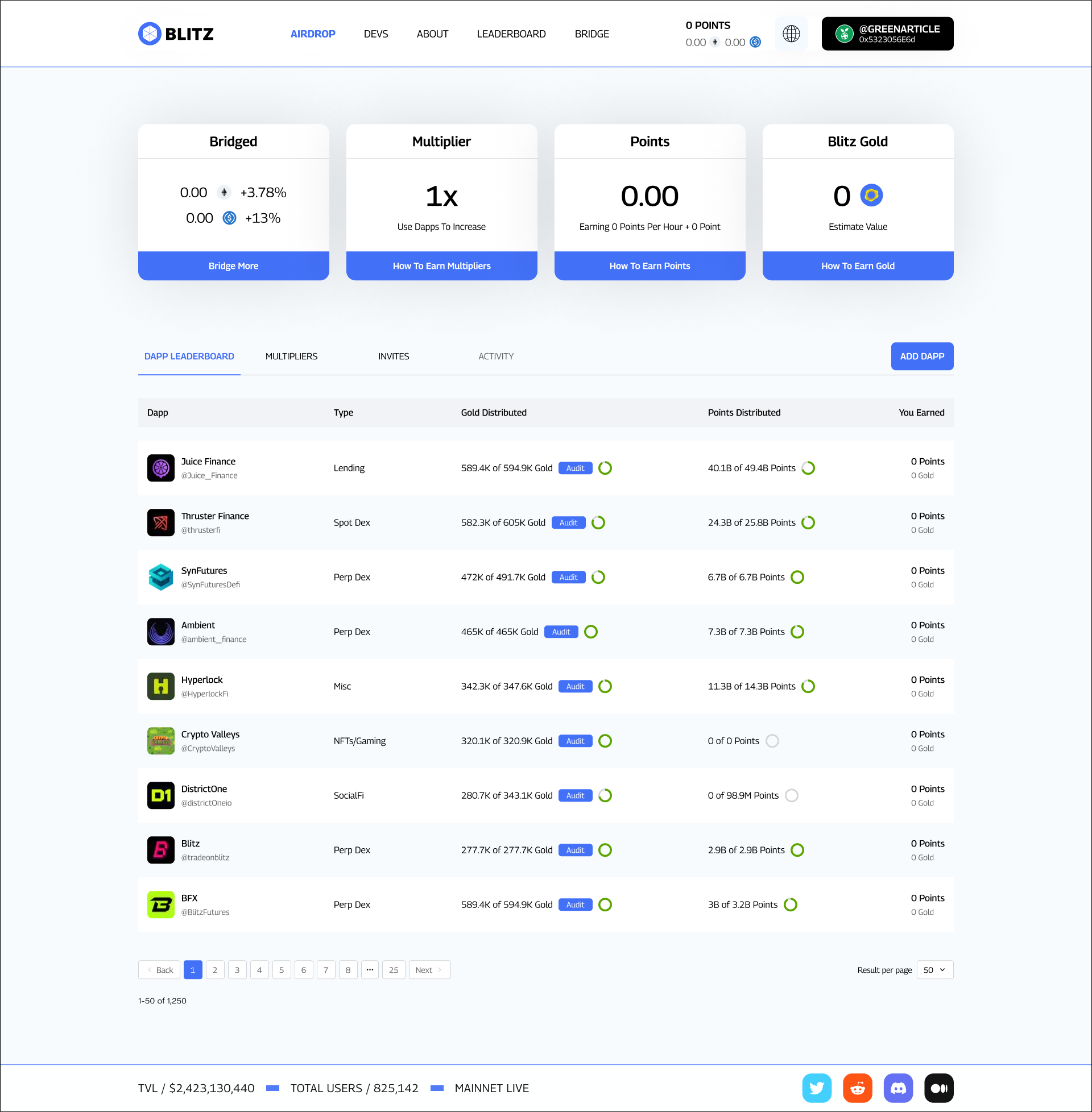Open the Crypto Valleys dapp logo
The image size is (1092, 1112).
(x=160, y=741)
